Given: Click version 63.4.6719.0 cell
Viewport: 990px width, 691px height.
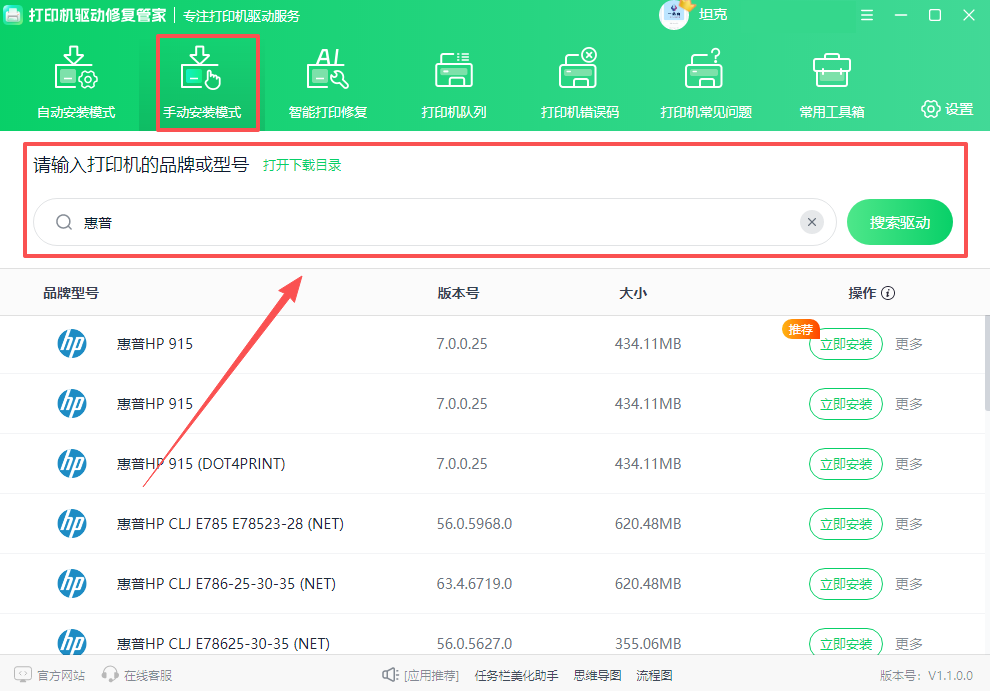Looking at the screenshot, I should (x=474, y=584).
